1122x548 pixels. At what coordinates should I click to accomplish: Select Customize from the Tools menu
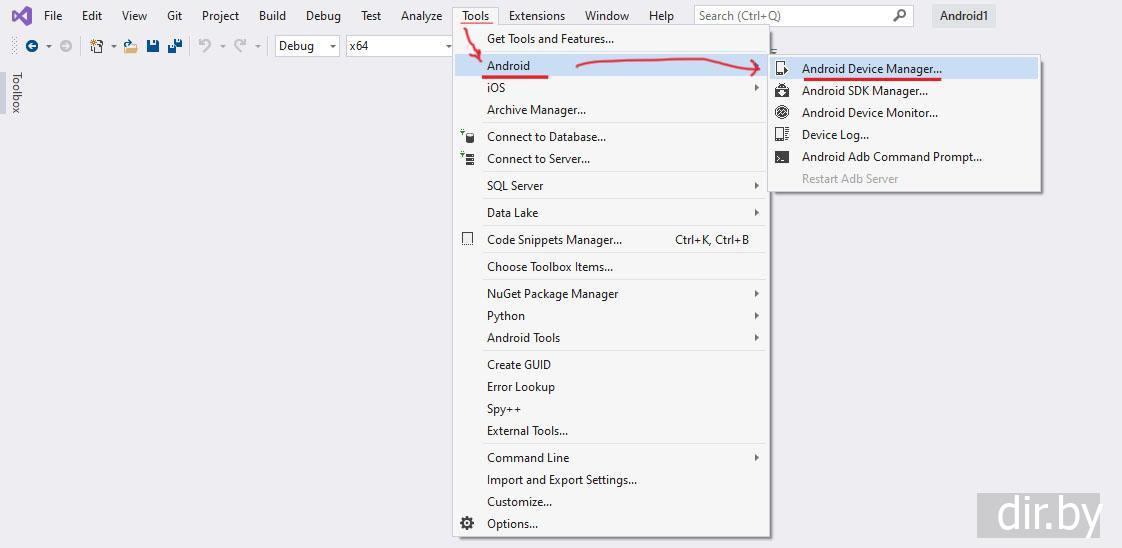click(611, 501)
